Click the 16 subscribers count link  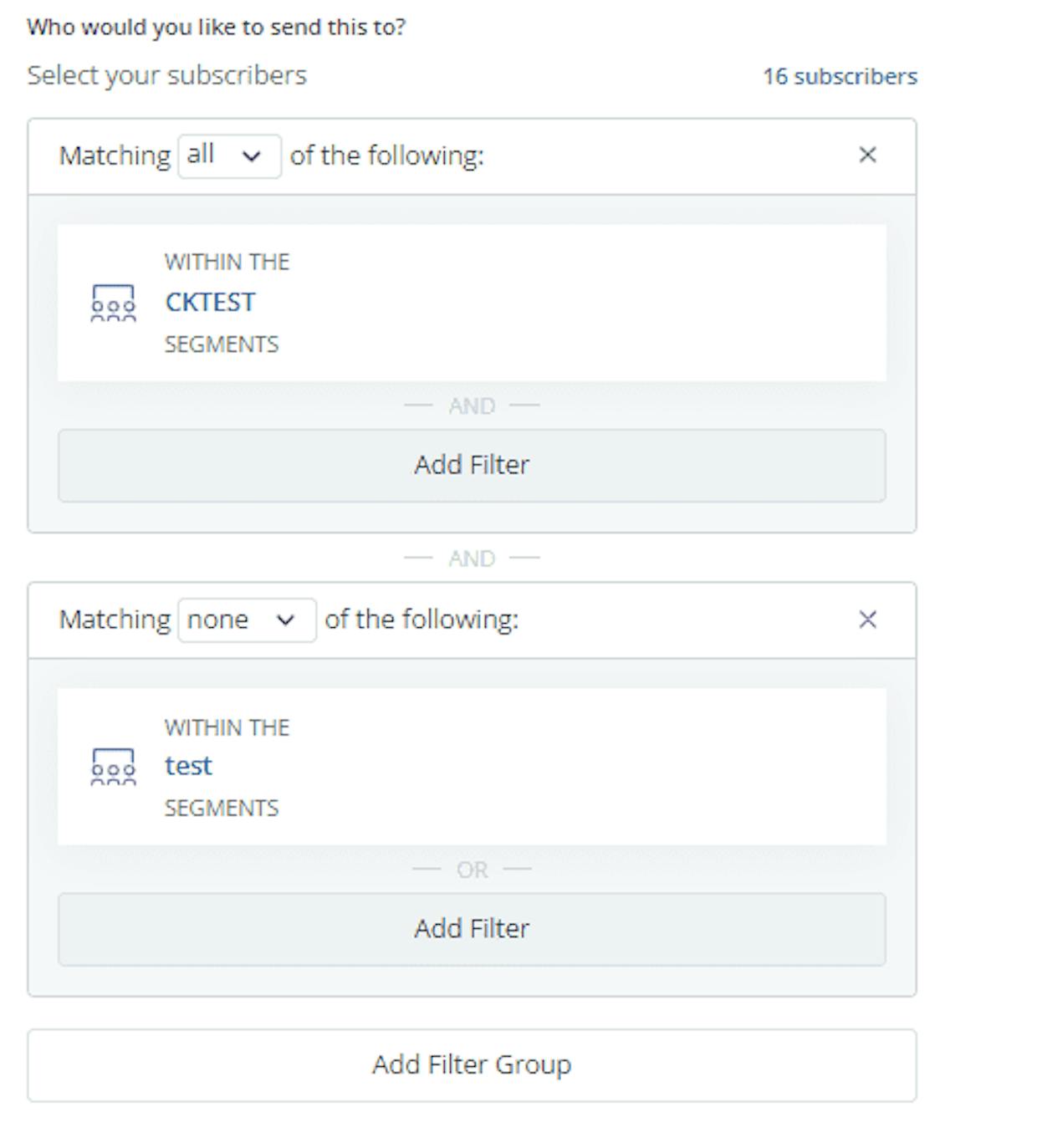[x=840, y=76]
